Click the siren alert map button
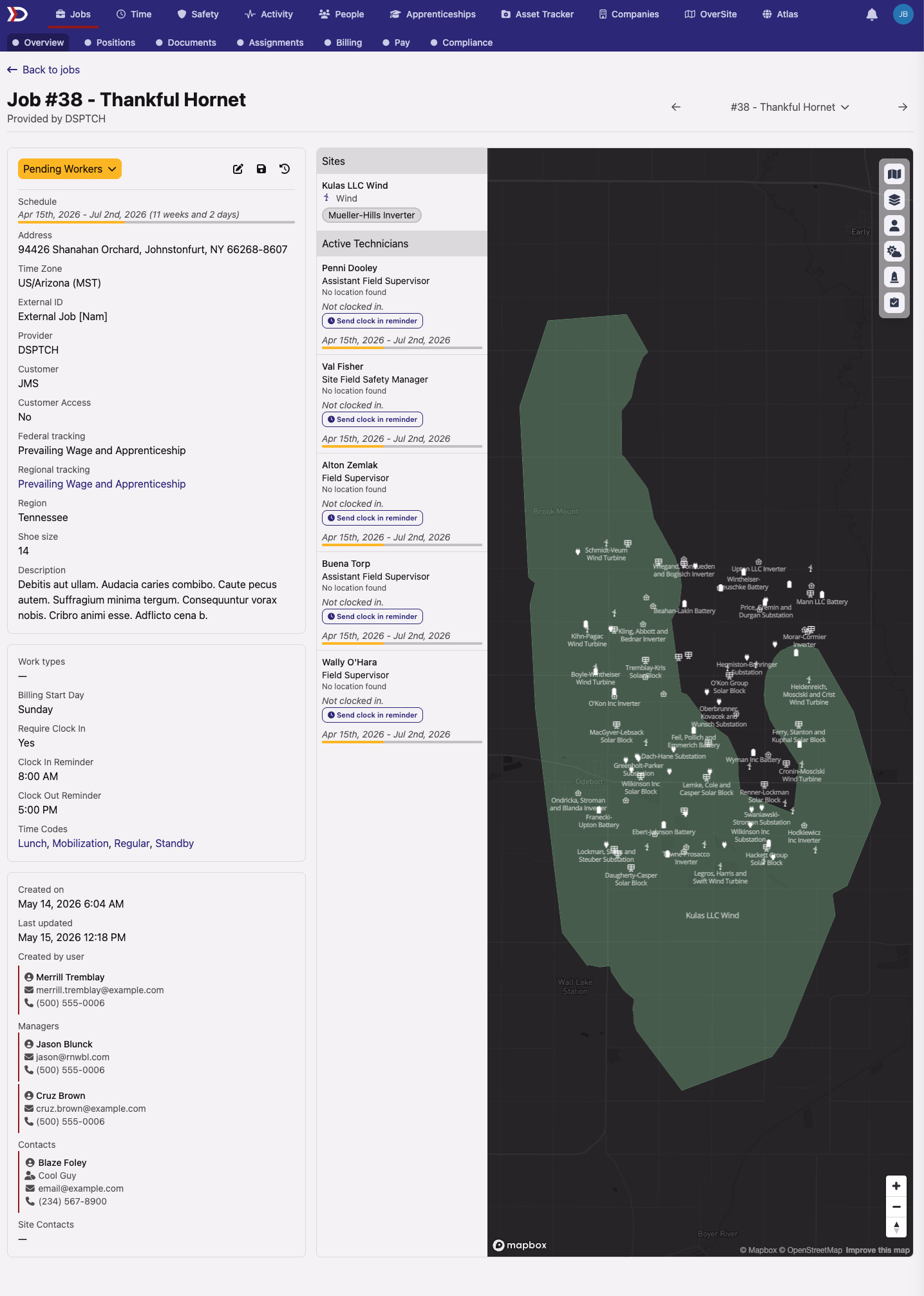 894,277
